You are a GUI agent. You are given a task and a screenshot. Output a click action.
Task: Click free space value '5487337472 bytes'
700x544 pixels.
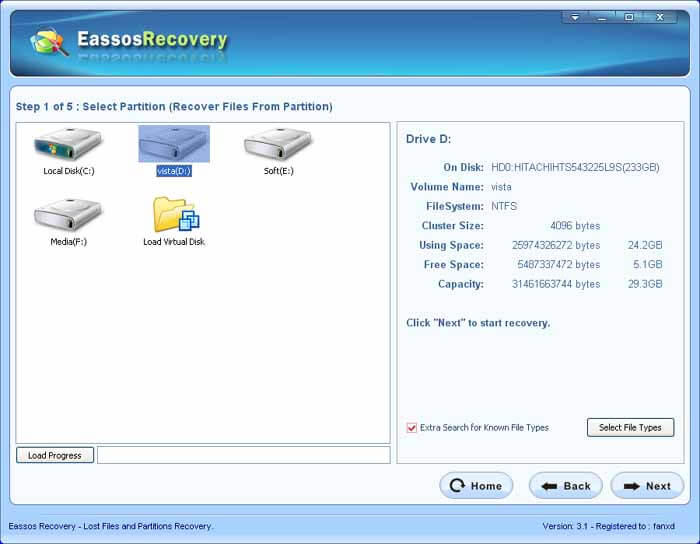[558, 265]
